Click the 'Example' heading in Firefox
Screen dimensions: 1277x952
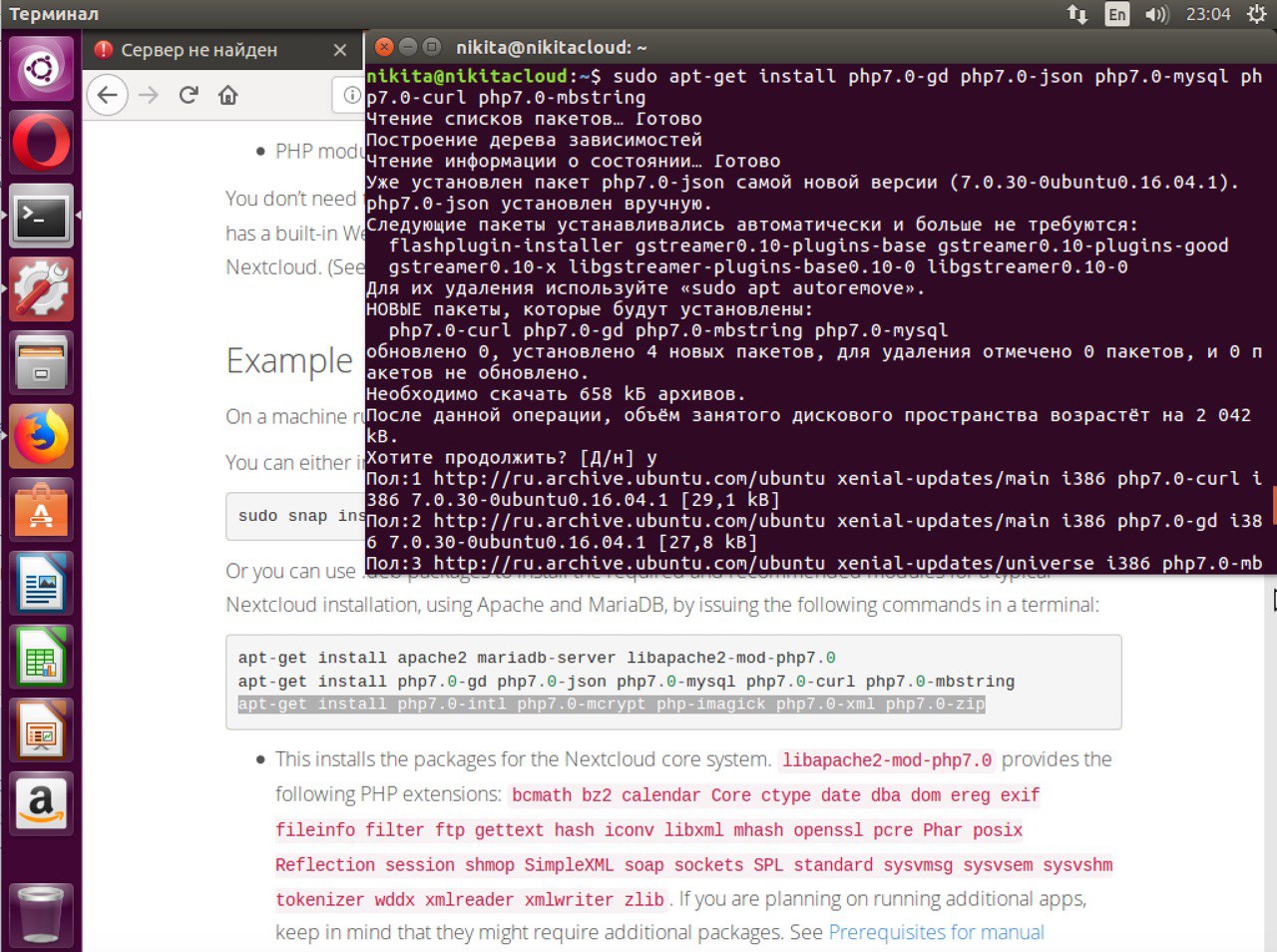289,360
